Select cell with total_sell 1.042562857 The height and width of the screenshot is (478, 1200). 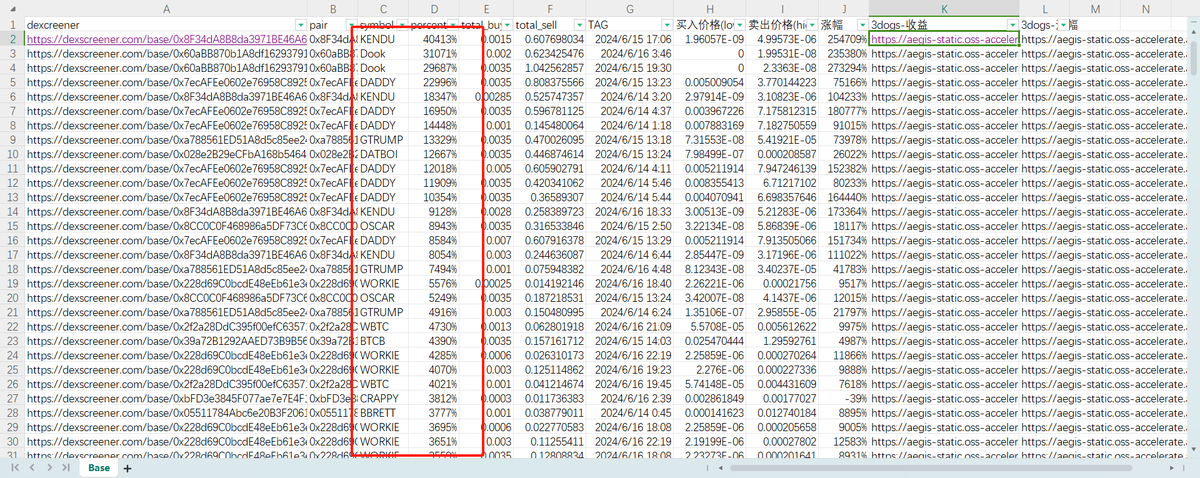[x=549, y=68]
